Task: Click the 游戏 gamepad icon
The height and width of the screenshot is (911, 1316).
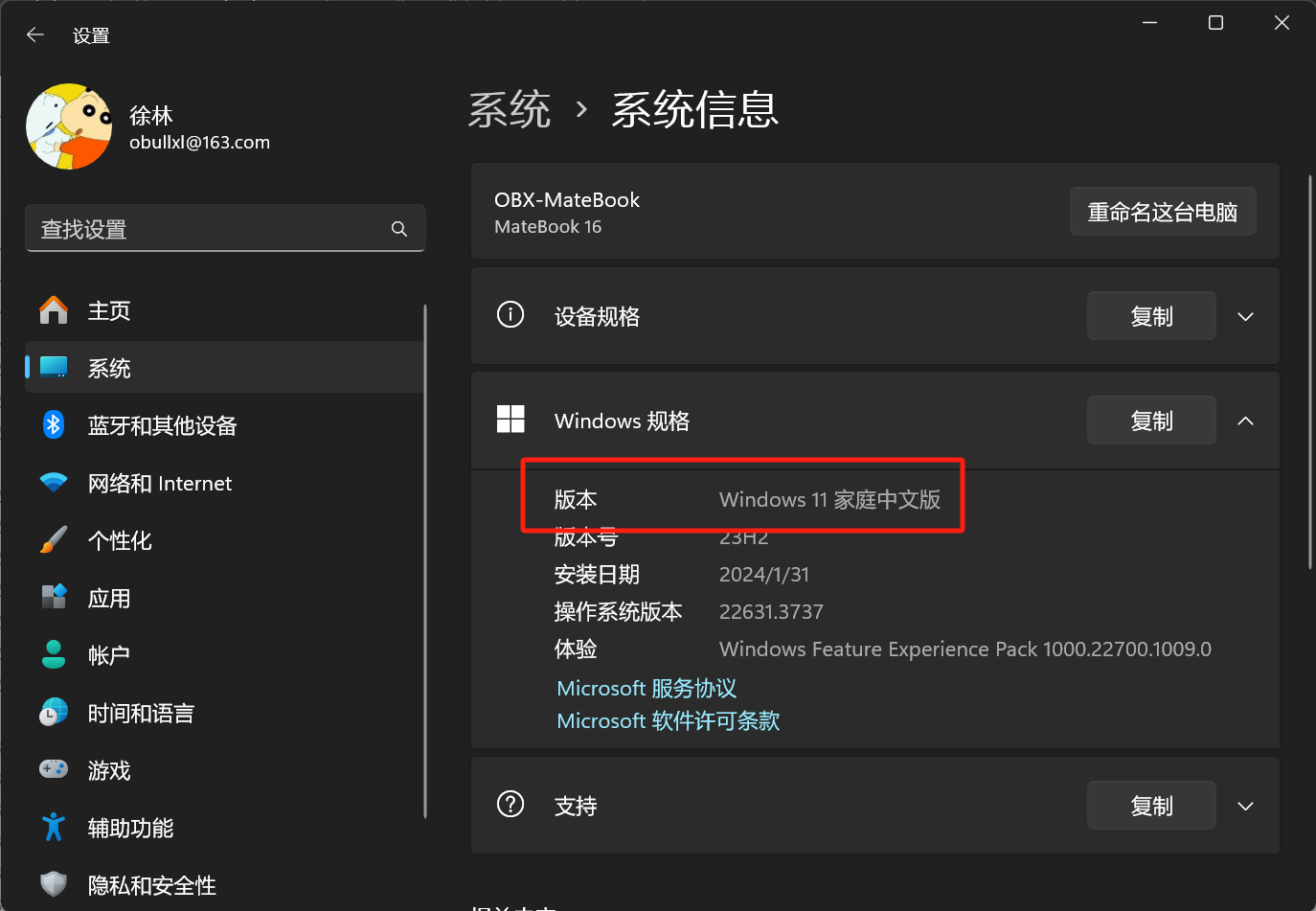Action: point(54,769)
